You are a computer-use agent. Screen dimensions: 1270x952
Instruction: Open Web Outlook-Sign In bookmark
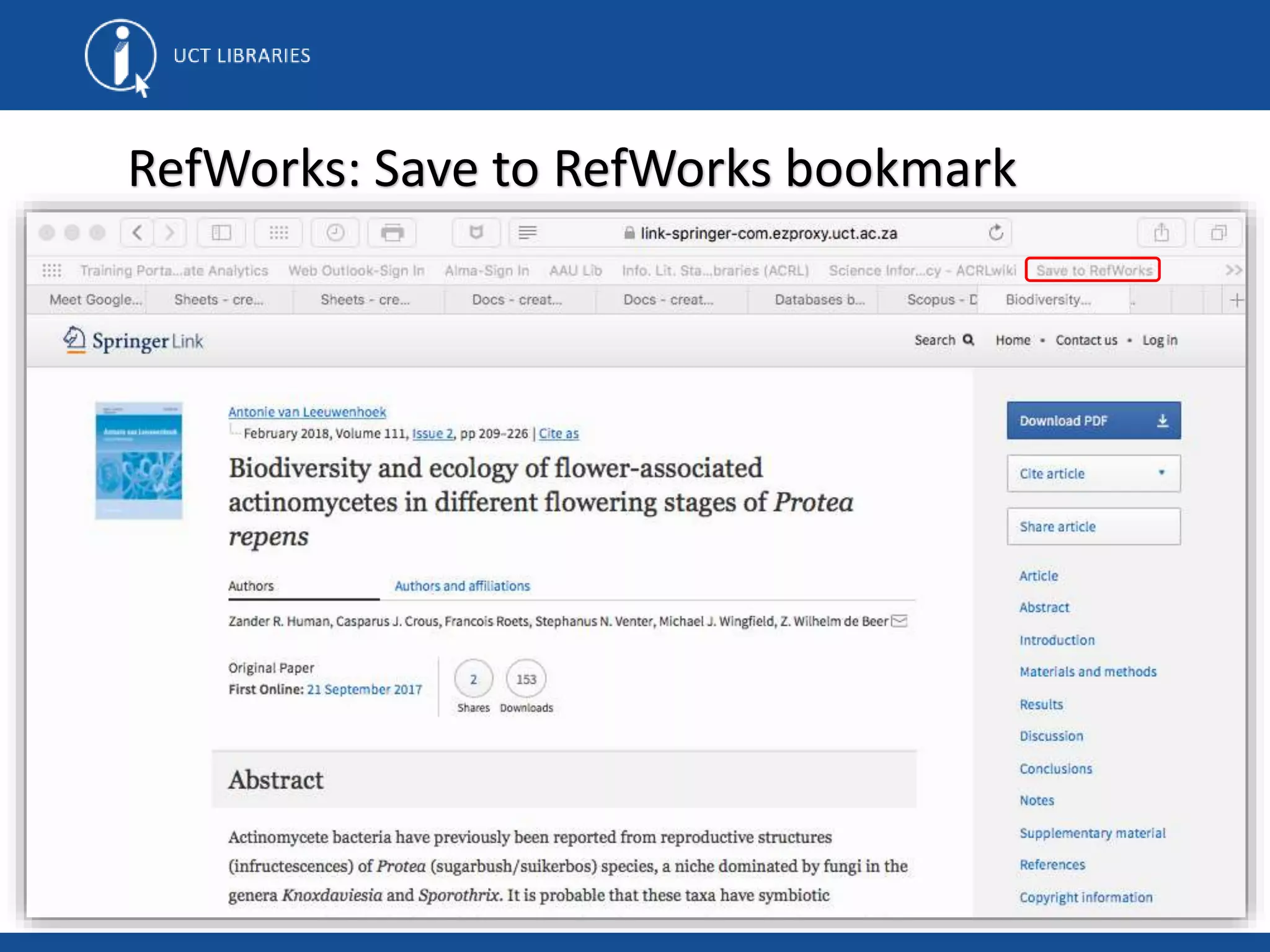[x=356, y=270]
